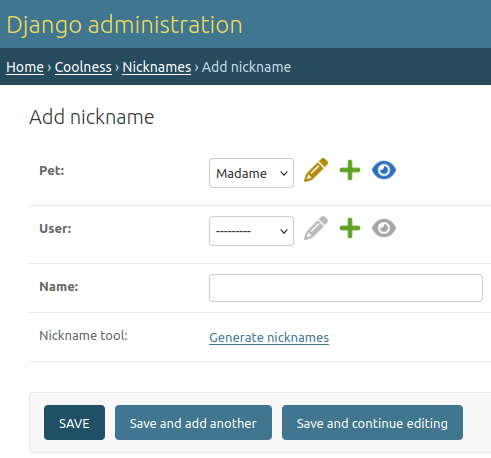The image size is (491, 458).
Task: Open the Nicknames breadcrumb link
Action: pyautogui.click(x=157, y=67)
